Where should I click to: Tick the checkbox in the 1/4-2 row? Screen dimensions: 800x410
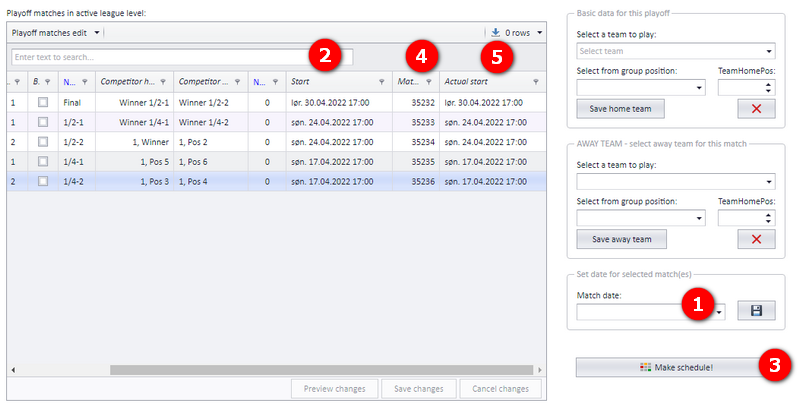coord(43,181)
